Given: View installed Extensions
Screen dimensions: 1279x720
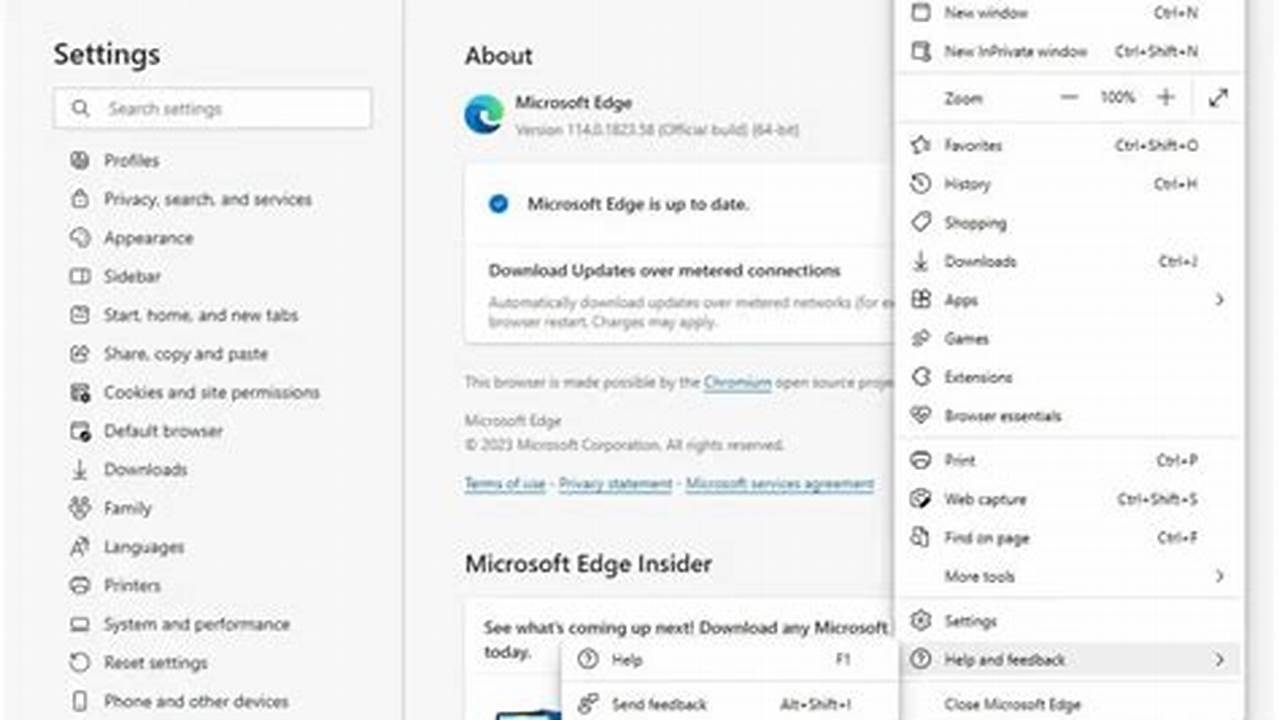Looking at the screenshot, I should 979,377.
